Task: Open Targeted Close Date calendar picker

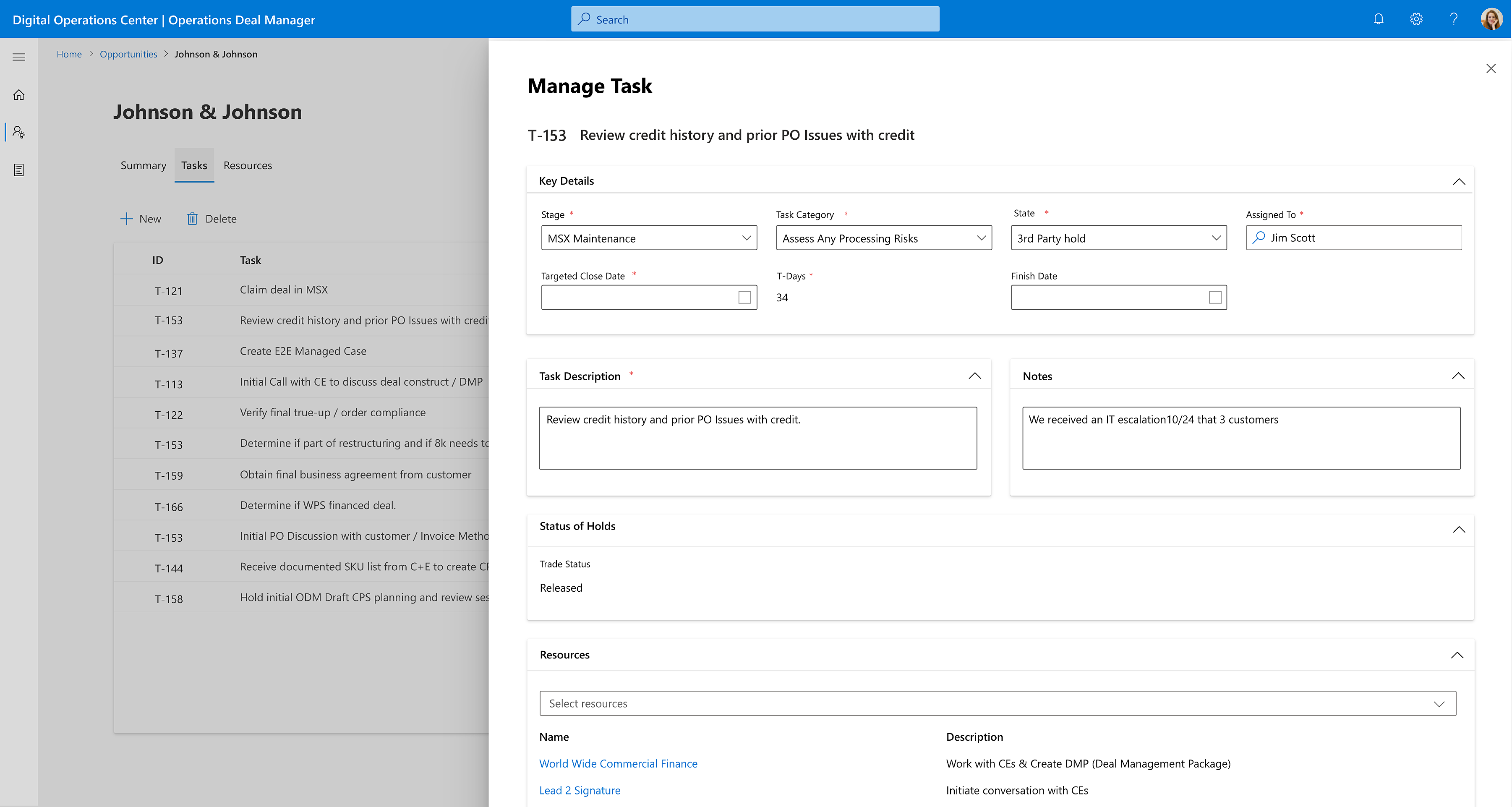Action: click(744, 298)
